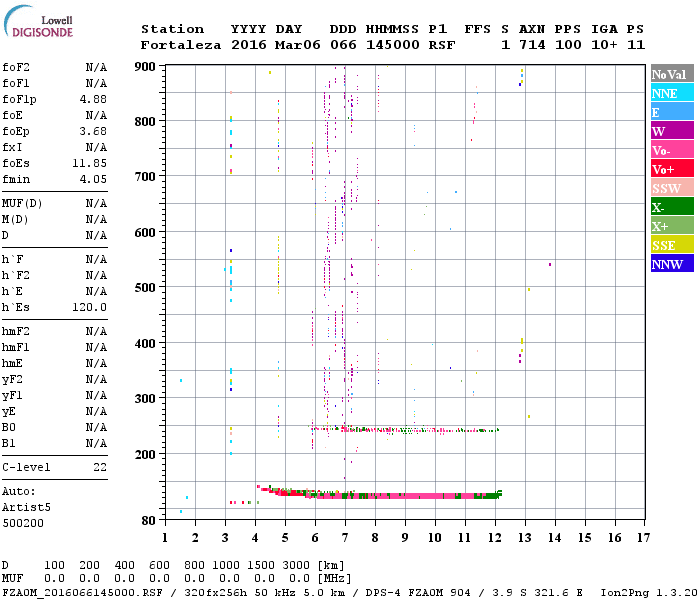Select the Vo+ red legend swatch
700x600 pixels.
point(672,169)
